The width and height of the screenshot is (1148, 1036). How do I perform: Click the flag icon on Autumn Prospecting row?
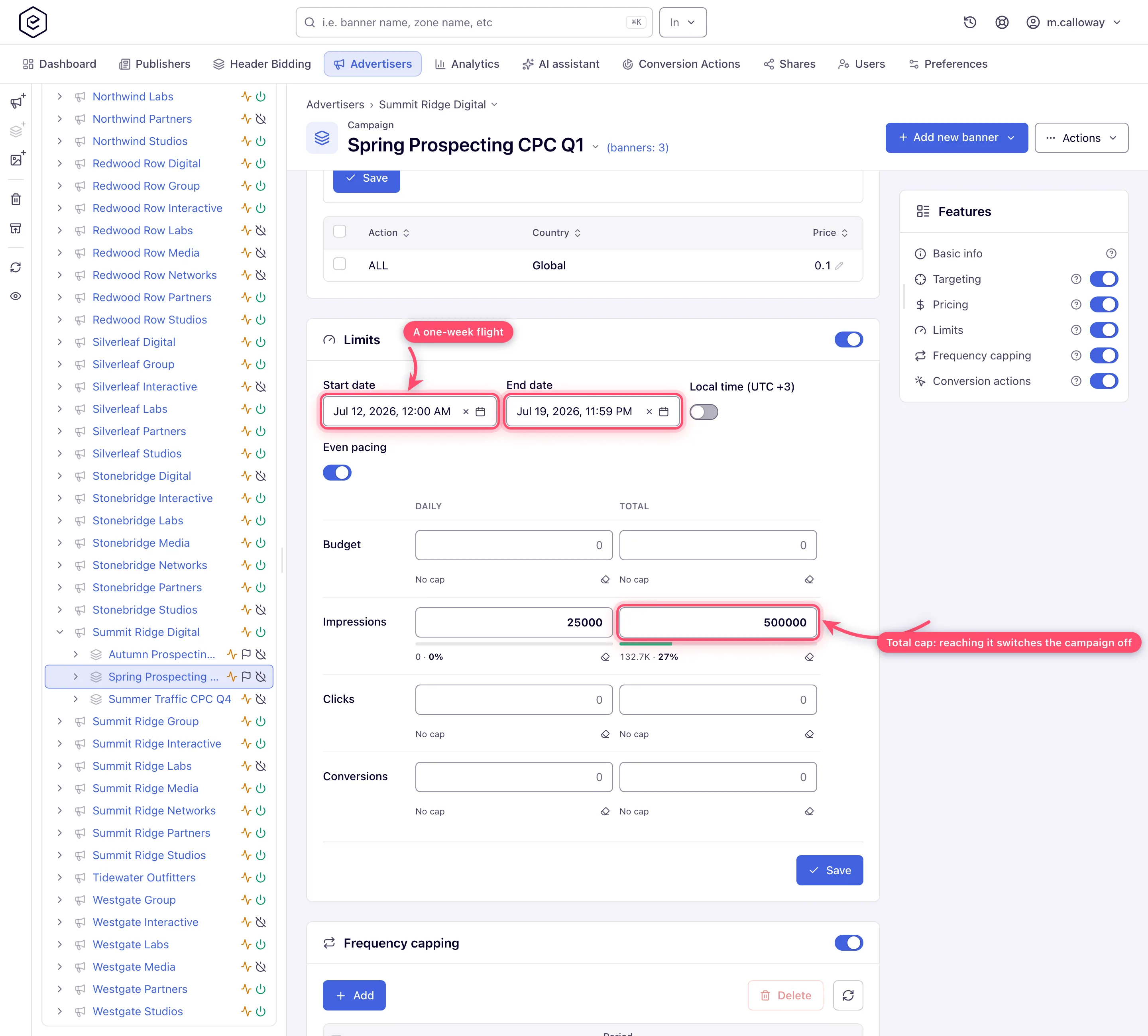[x=246, y=654]
